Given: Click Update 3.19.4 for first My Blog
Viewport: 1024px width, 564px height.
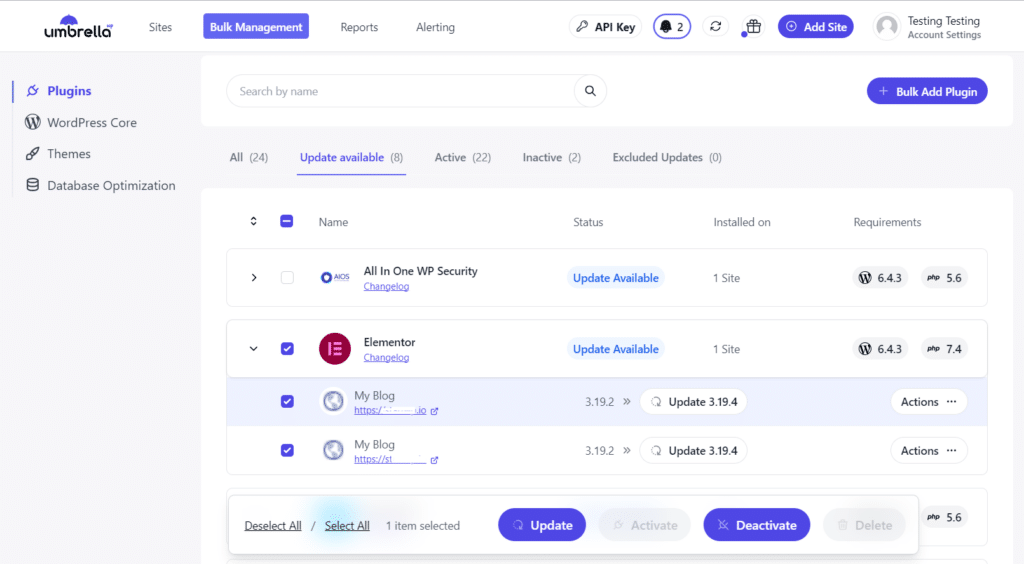Looking at the screenshot, I should click(x=694, y=401).
